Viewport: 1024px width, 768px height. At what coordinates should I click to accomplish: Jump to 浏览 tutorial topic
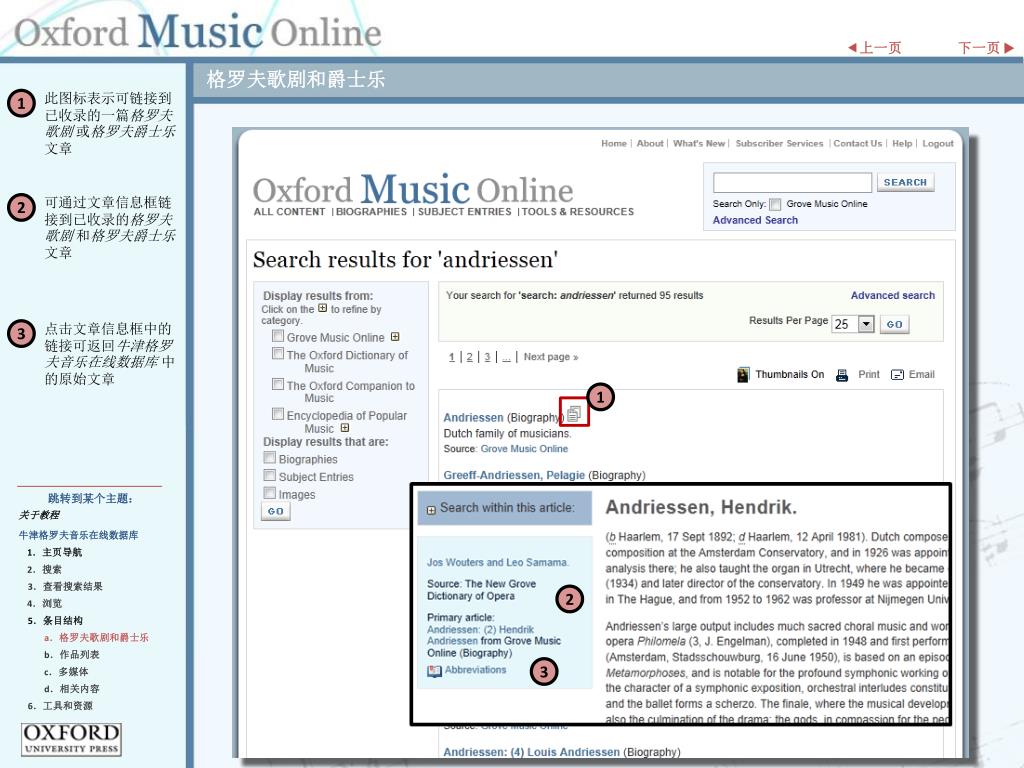coord(52,603)
